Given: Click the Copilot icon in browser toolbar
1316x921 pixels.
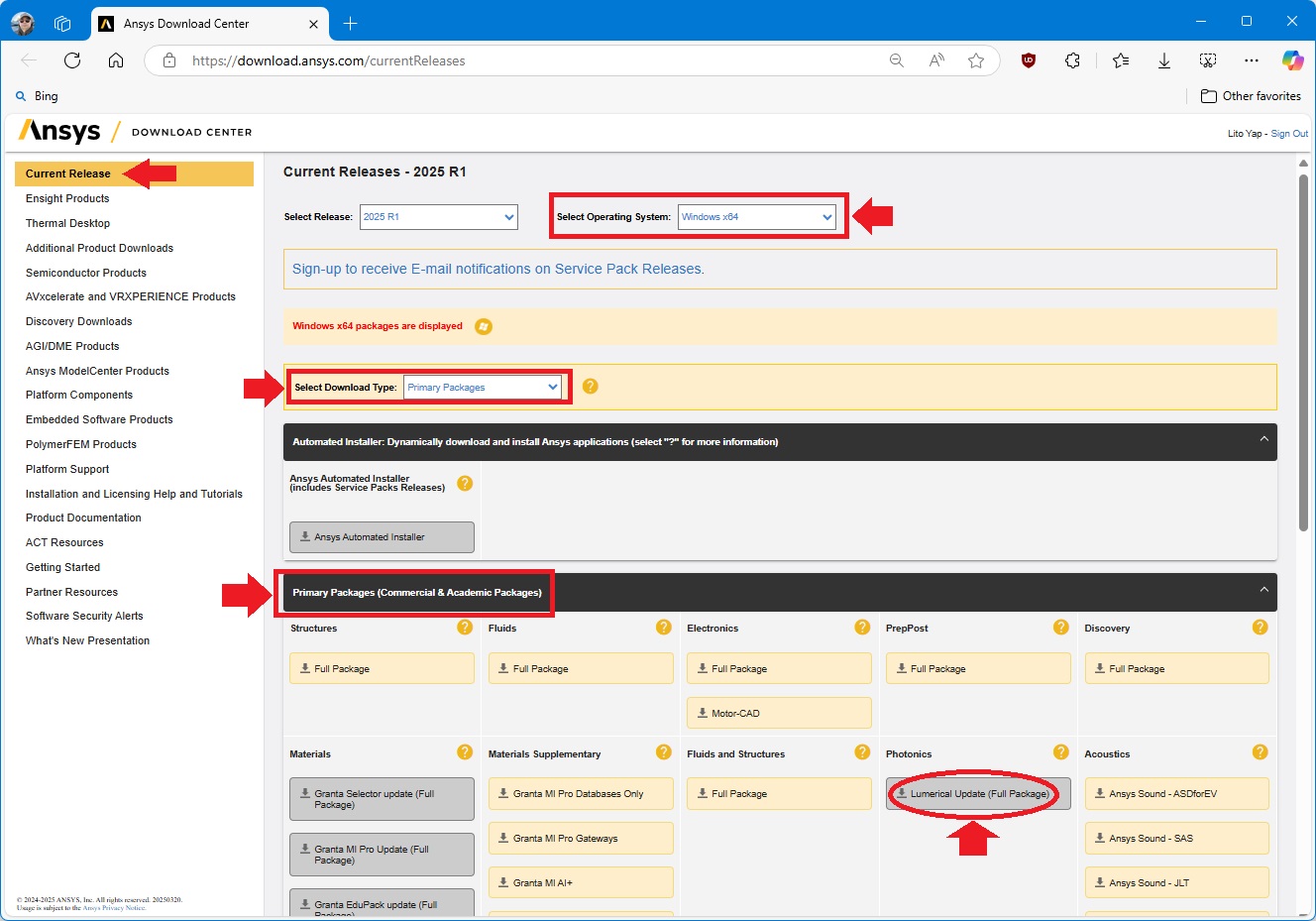Looking at the screenshot, I should click(1292, 60).
